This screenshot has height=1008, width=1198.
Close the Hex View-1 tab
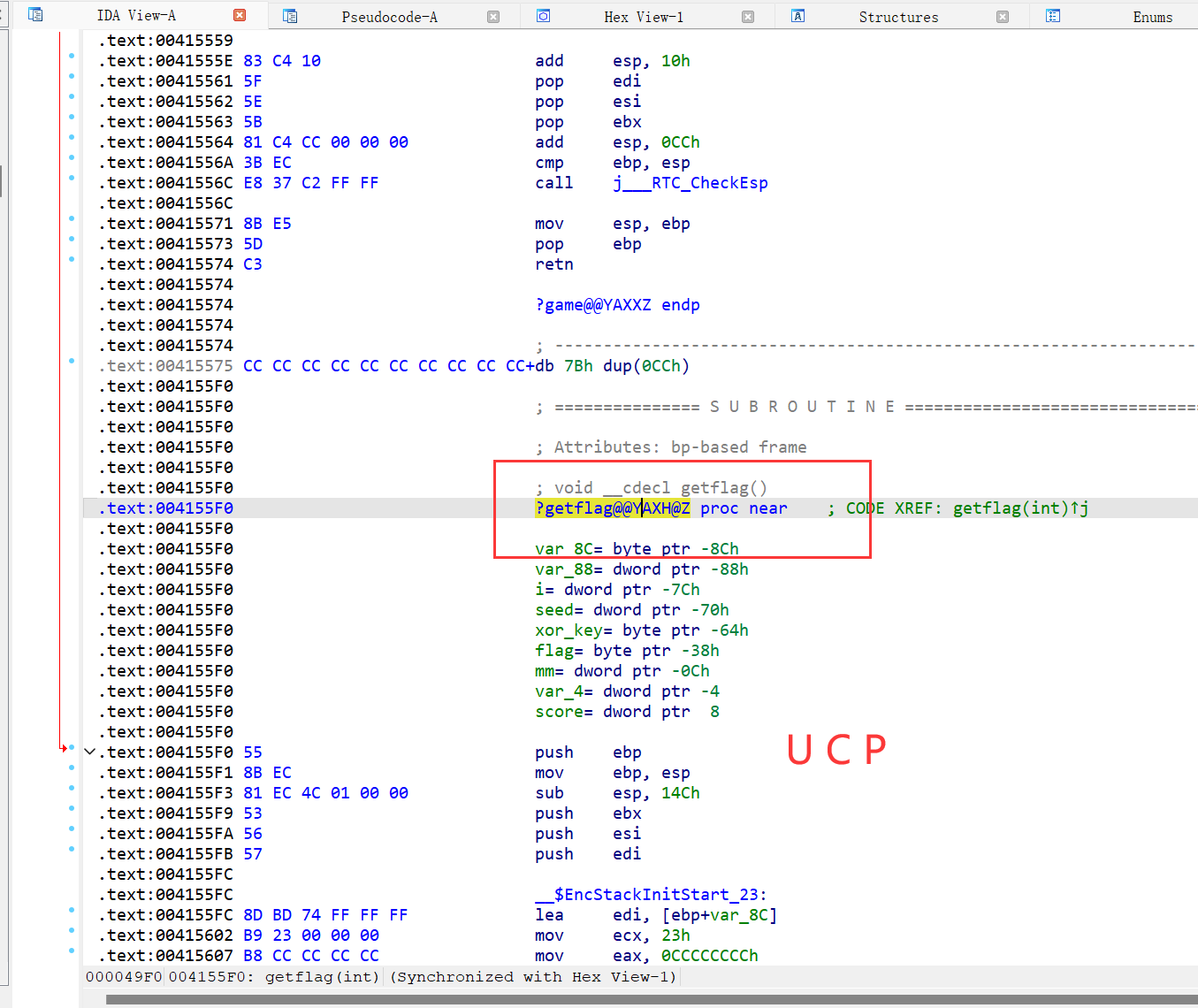click(748, 17)
